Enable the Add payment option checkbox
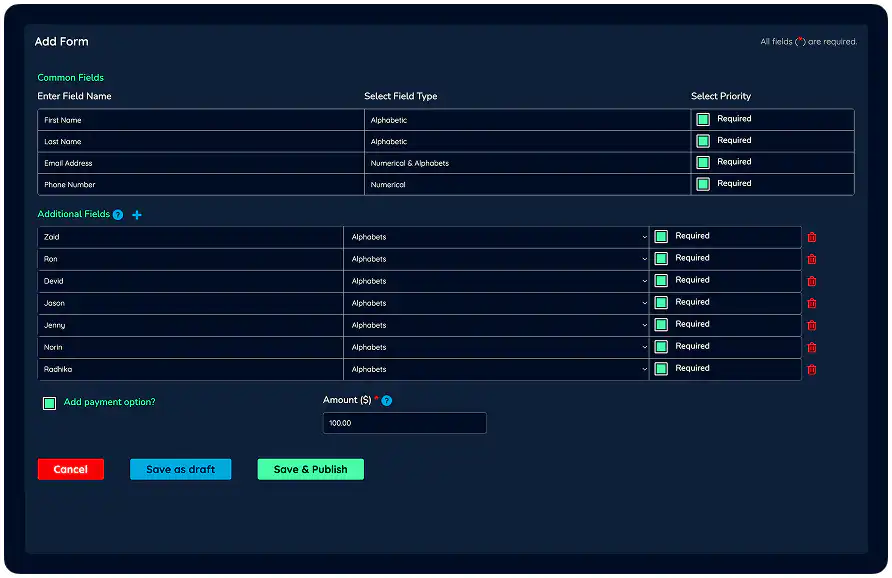Image resolution: width=892 pixels, height=578 pixels. pos(48,402)
